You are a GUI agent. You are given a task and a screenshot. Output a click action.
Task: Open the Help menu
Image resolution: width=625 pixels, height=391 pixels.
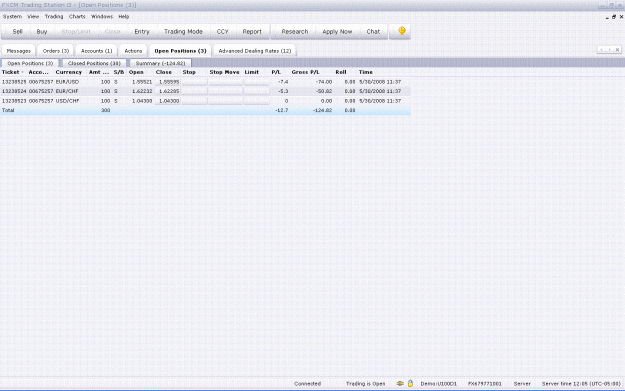click(124, 16)
